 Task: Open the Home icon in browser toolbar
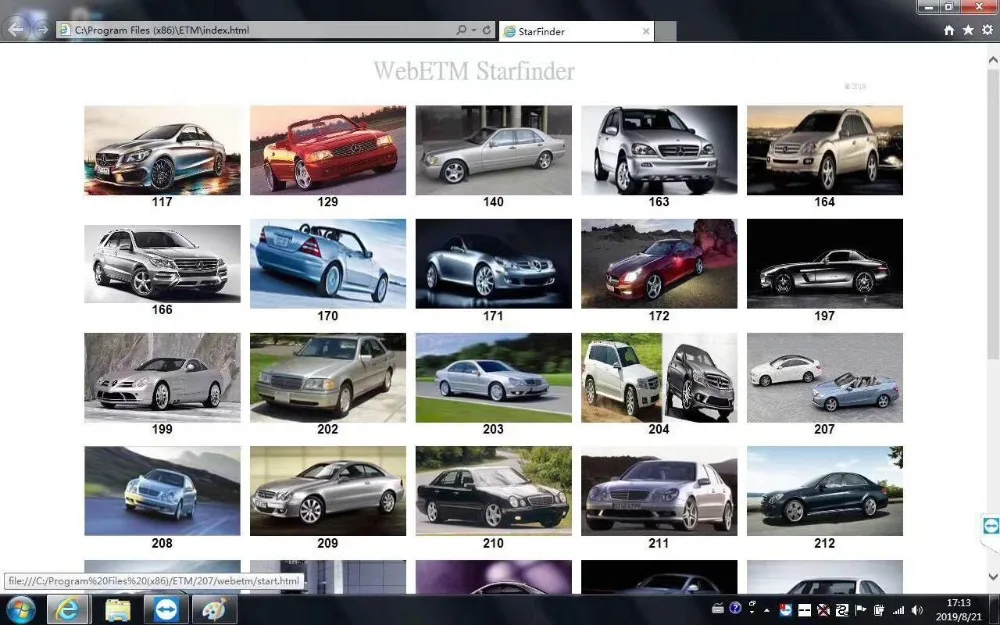[x=949, y=30]
